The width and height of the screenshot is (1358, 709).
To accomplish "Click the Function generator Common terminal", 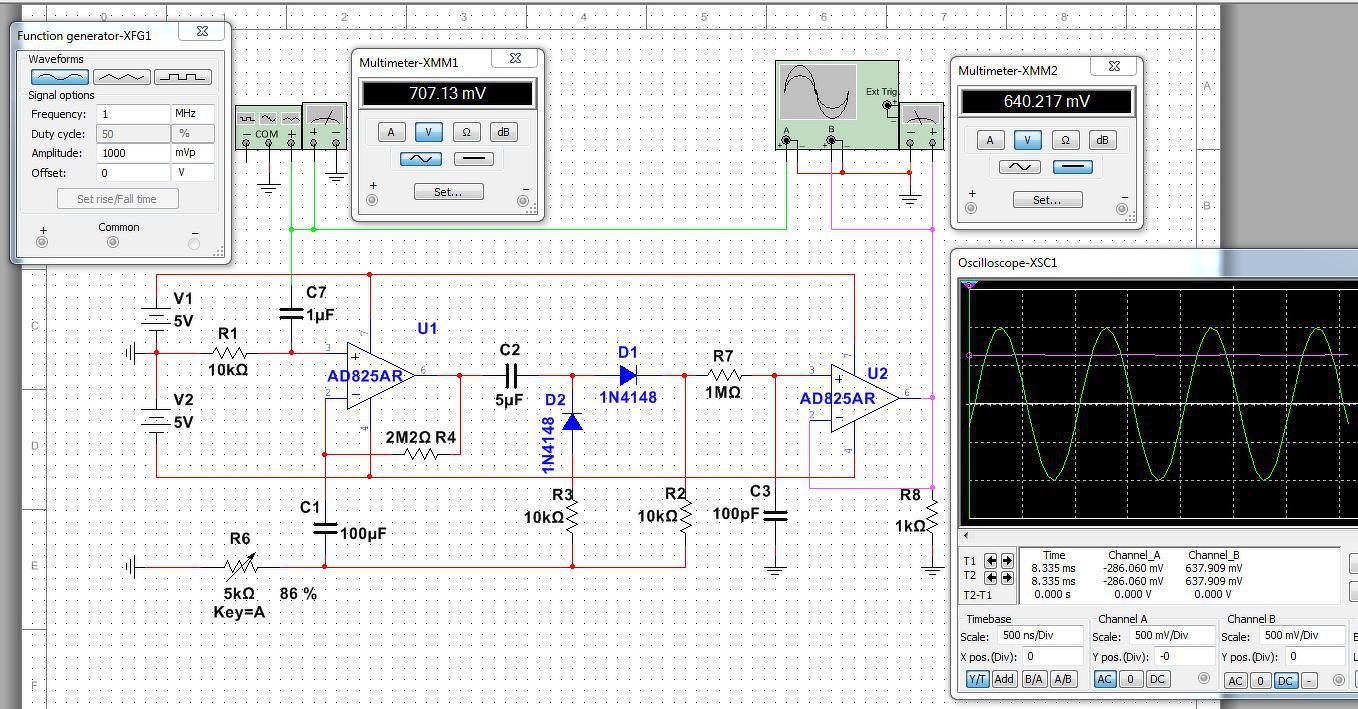I will pyautogui.click(x=113, y=242).
